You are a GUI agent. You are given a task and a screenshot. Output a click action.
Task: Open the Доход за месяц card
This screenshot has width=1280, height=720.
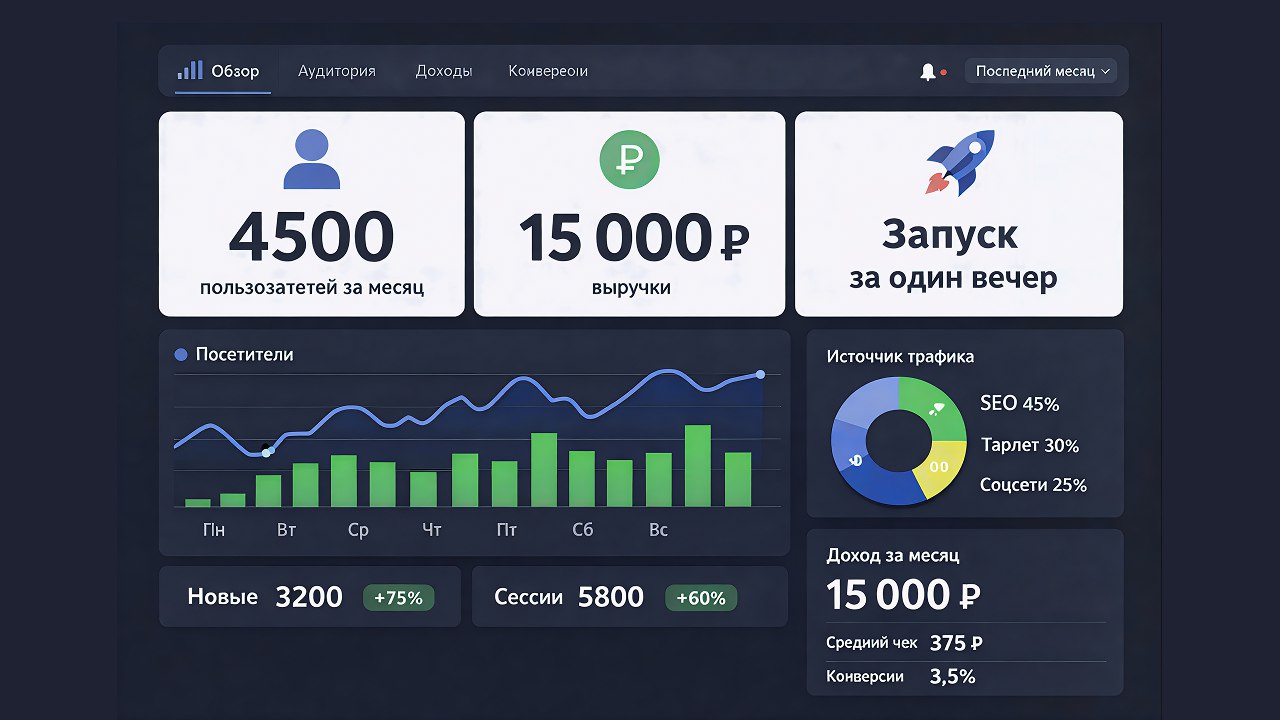(965, 612)
